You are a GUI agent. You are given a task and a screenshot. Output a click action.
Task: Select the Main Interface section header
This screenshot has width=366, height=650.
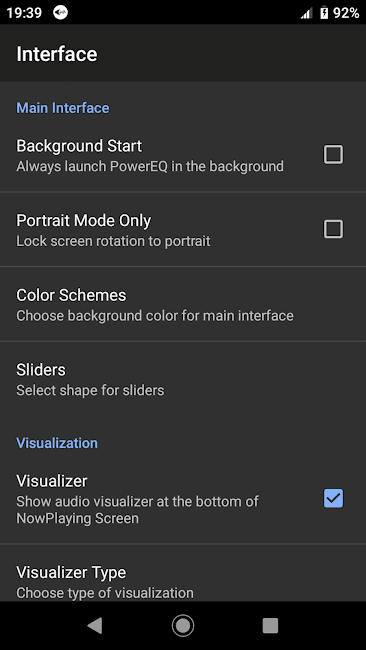coord(63,108)
